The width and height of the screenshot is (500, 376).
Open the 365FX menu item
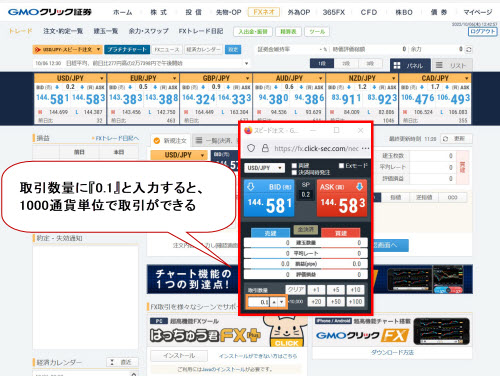point(334,12)
